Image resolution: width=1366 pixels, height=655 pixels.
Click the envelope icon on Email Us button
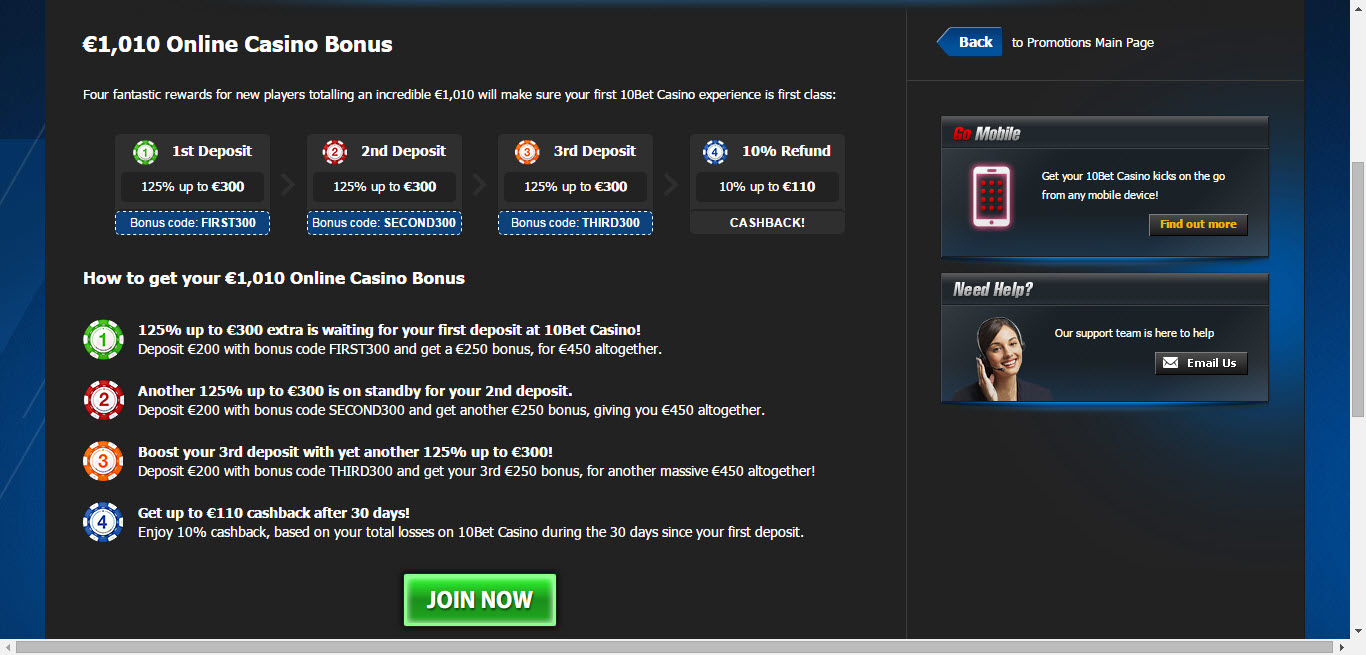1171,363
